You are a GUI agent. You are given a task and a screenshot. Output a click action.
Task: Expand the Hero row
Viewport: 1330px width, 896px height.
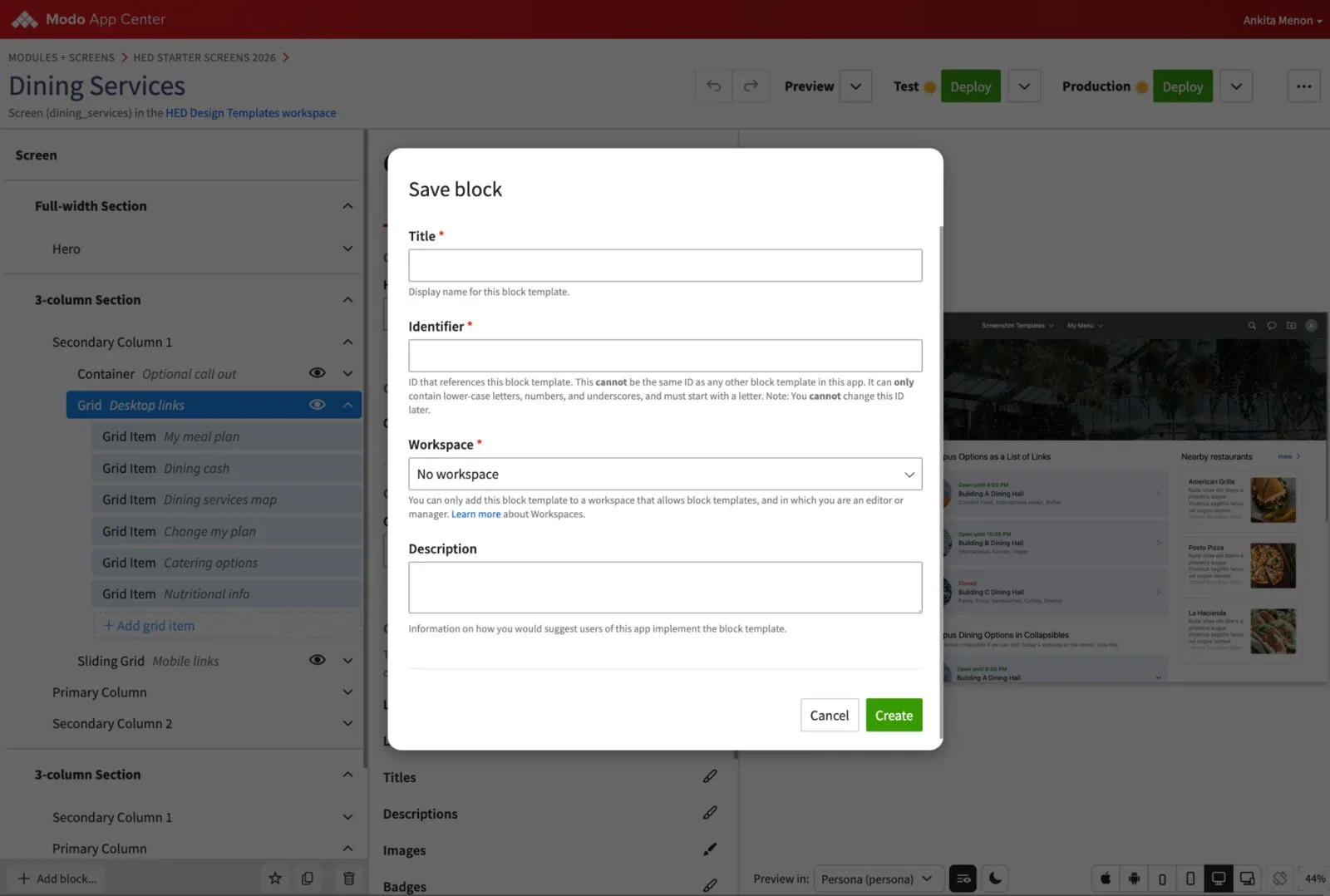pyautogui.click(x=347, y=249)
